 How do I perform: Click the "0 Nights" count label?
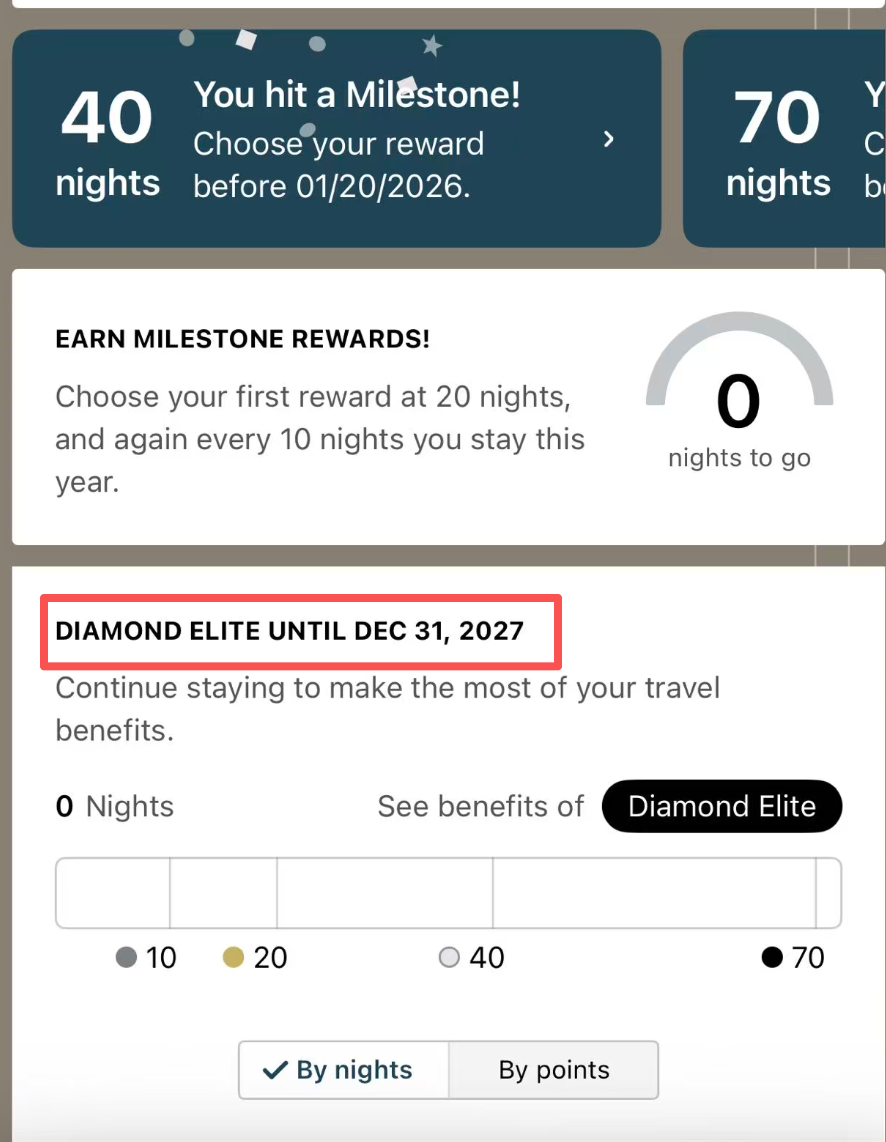[x=115, y=806]
